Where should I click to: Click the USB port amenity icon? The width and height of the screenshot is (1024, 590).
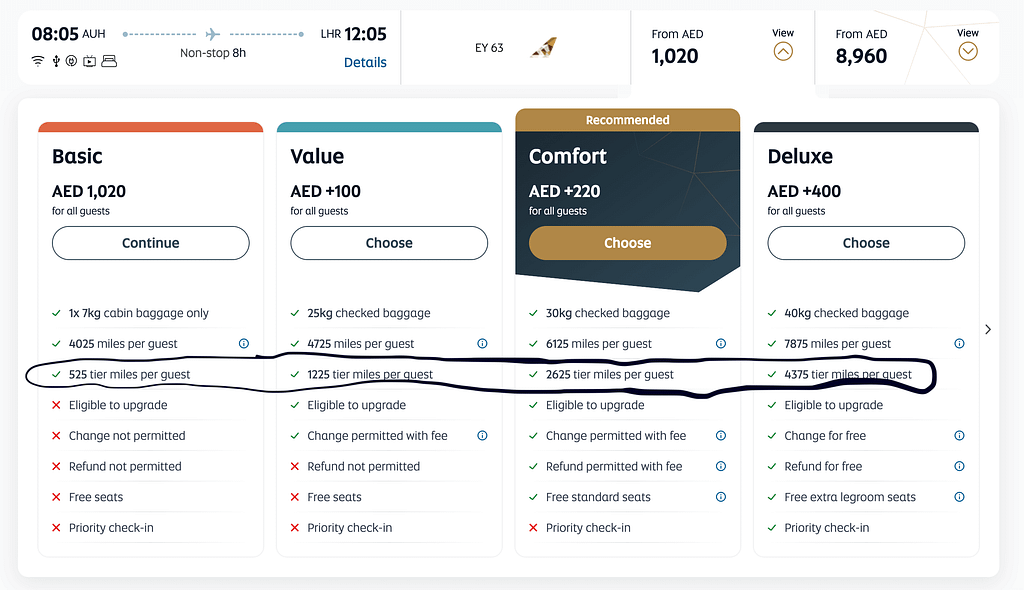coord(56,60)
